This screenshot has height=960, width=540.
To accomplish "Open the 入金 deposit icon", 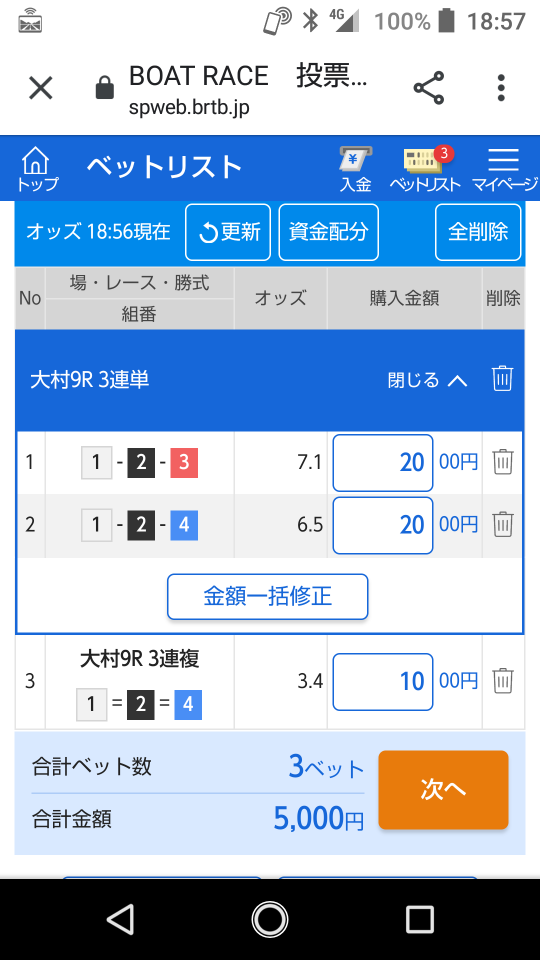I will (x=356, y=170).
